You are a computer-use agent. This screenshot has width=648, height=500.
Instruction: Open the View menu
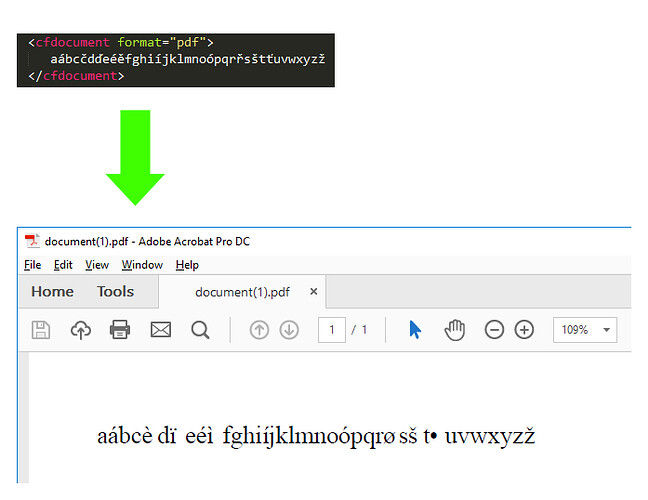click(97, 265)
